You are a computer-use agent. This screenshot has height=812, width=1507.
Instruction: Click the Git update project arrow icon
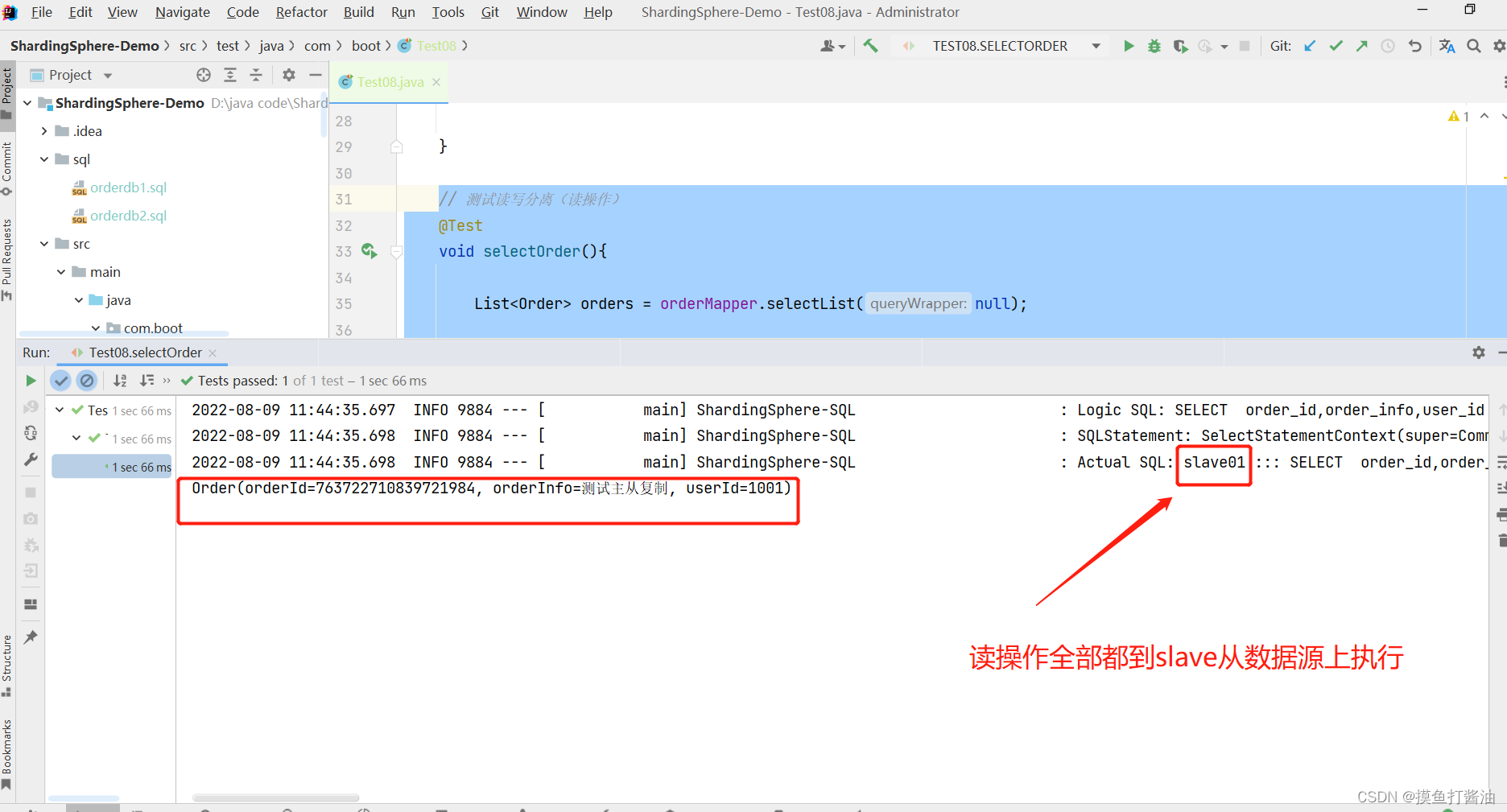(x=1310, y=46)
